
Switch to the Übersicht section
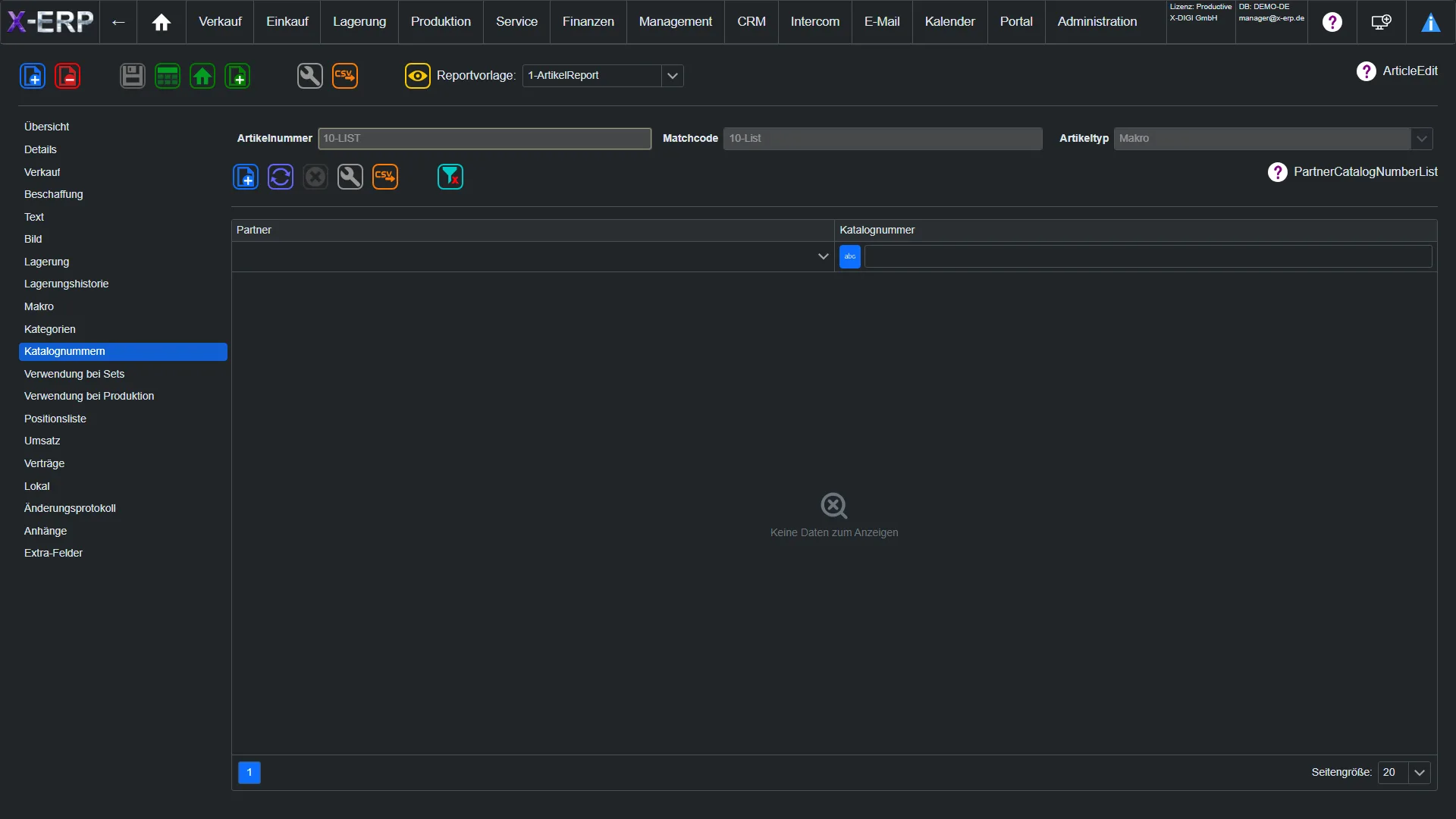coord(123,127)
